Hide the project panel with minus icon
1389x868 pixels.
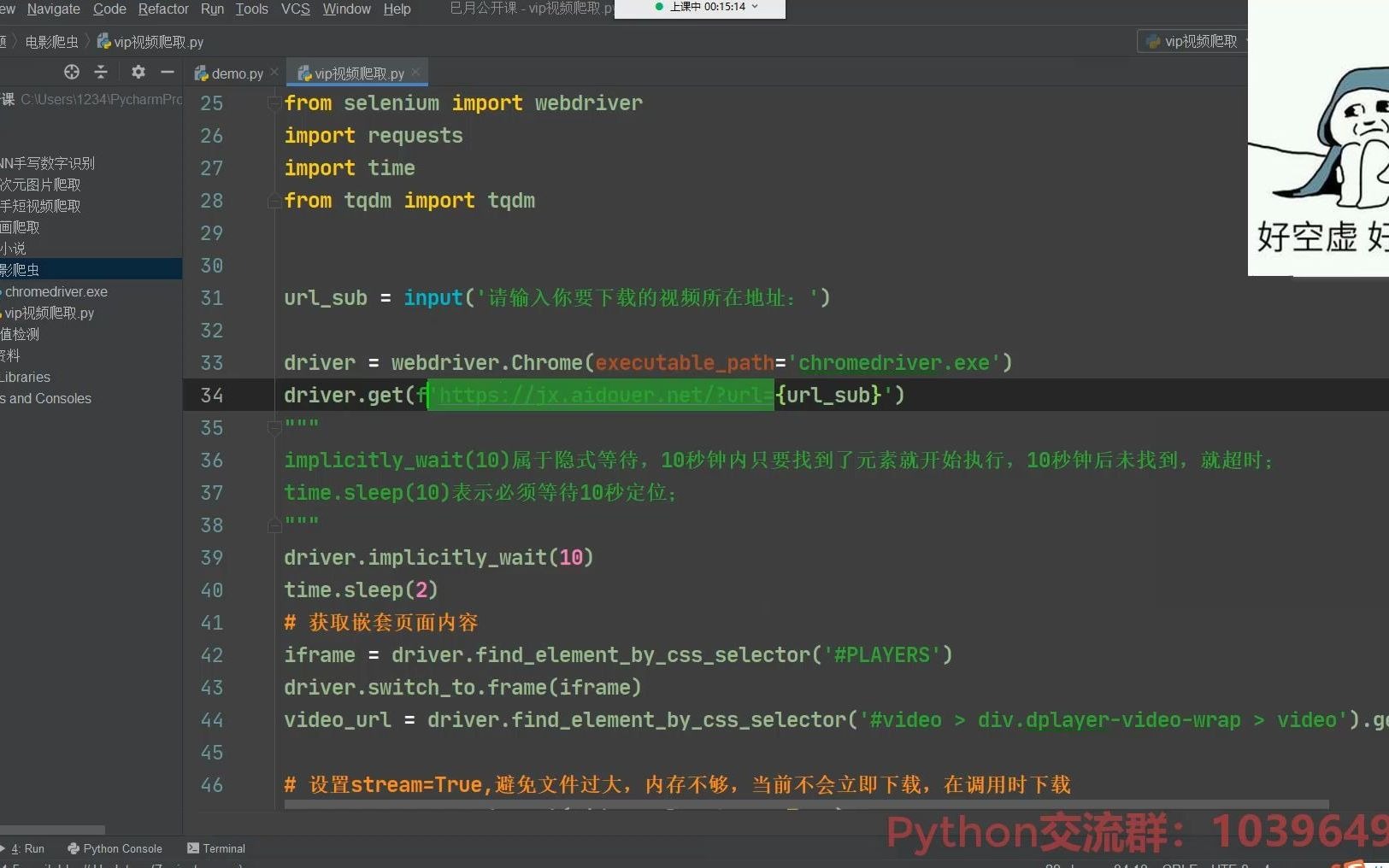pos(168,72)
